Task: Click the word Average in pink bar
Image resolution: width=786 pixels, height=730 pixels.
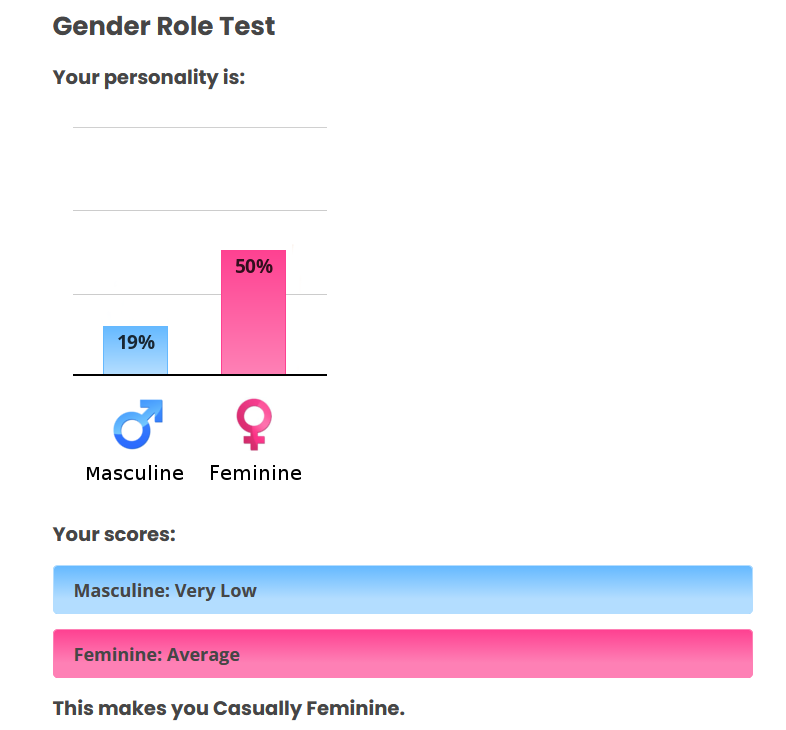Action: click(203, 655)
